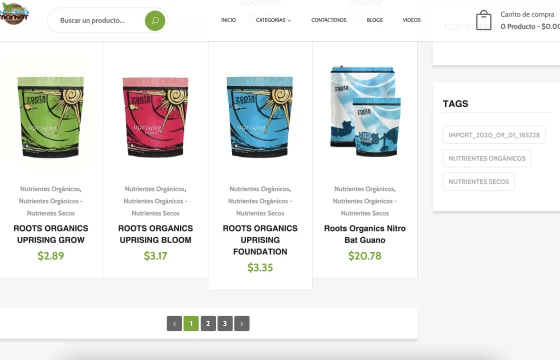Select page 3 in pagination
The height and width of the screenshot is (360, 560).
(x=225, y=324)
